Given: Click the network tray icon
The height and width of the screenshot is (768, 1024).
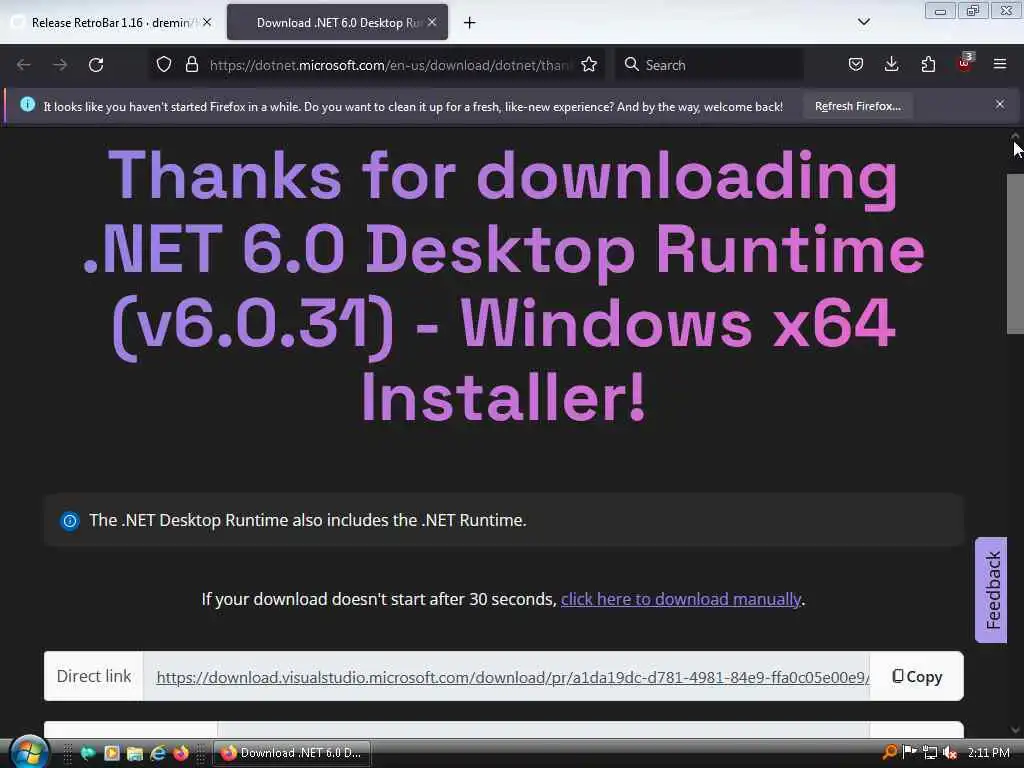Looking at the screenshot, I should 929,752.
